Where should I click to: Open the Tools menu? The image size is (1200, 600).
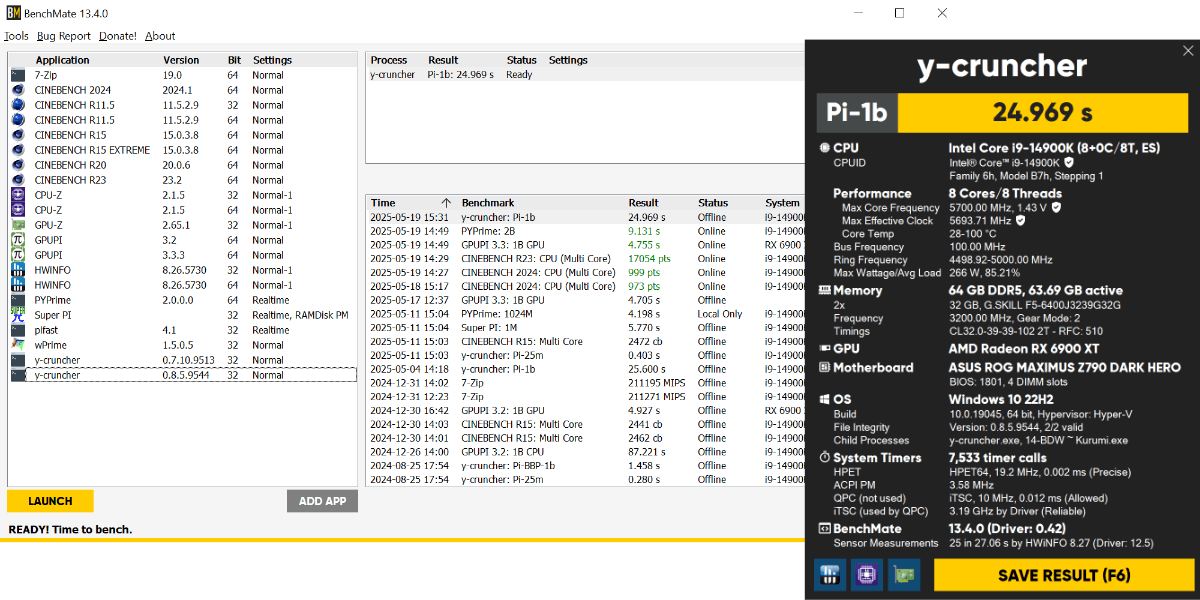[15, 35]
